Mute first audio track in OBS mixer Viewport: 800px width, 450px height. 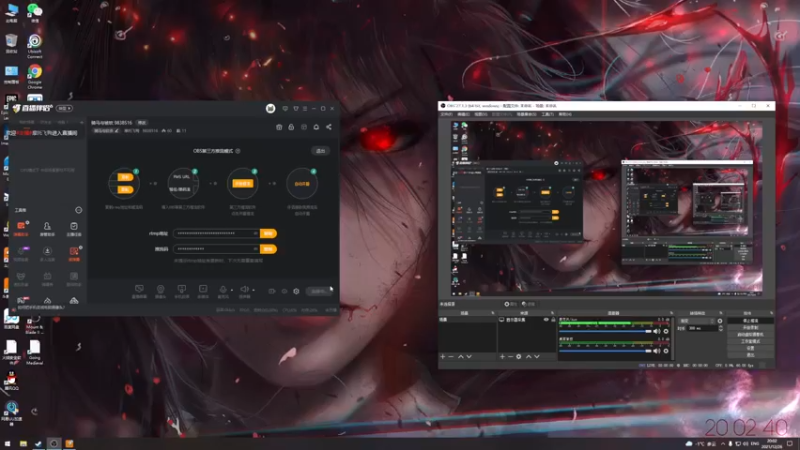657,332
